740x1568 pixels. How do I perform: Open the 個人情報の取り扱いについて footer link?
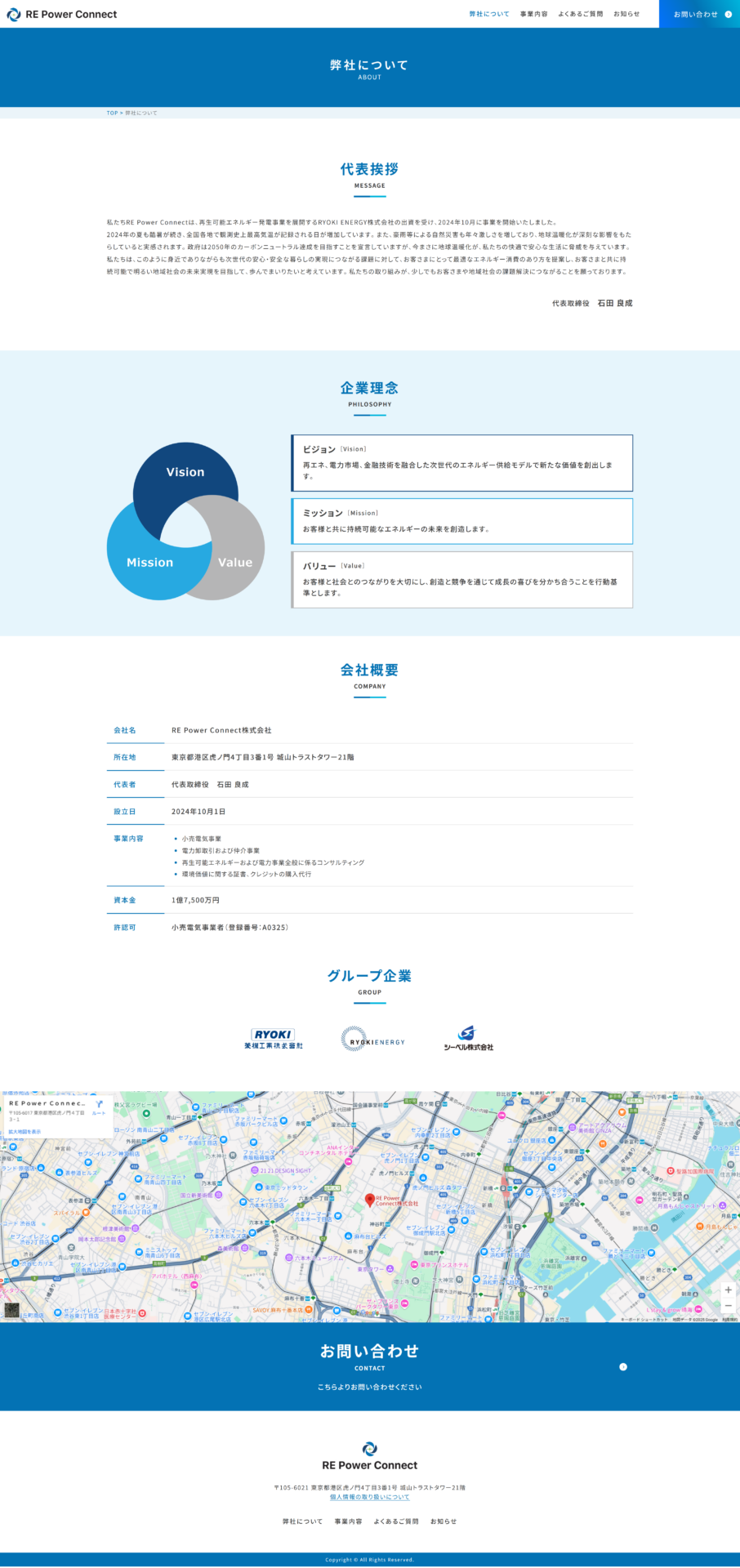point(370,1497)
